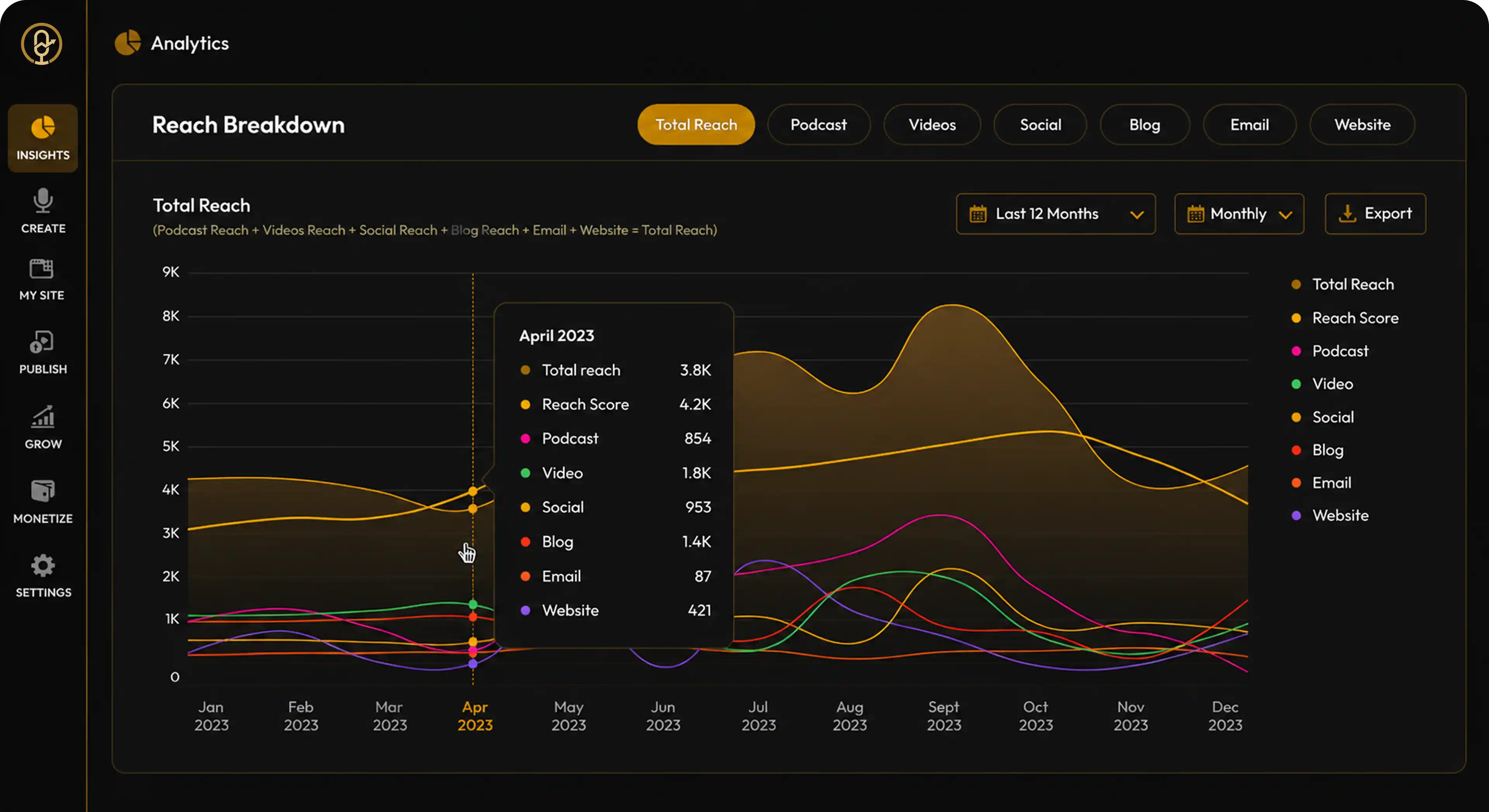
Task: Click tooltip's Social 953 row
Action: click(x=615, y=507)
